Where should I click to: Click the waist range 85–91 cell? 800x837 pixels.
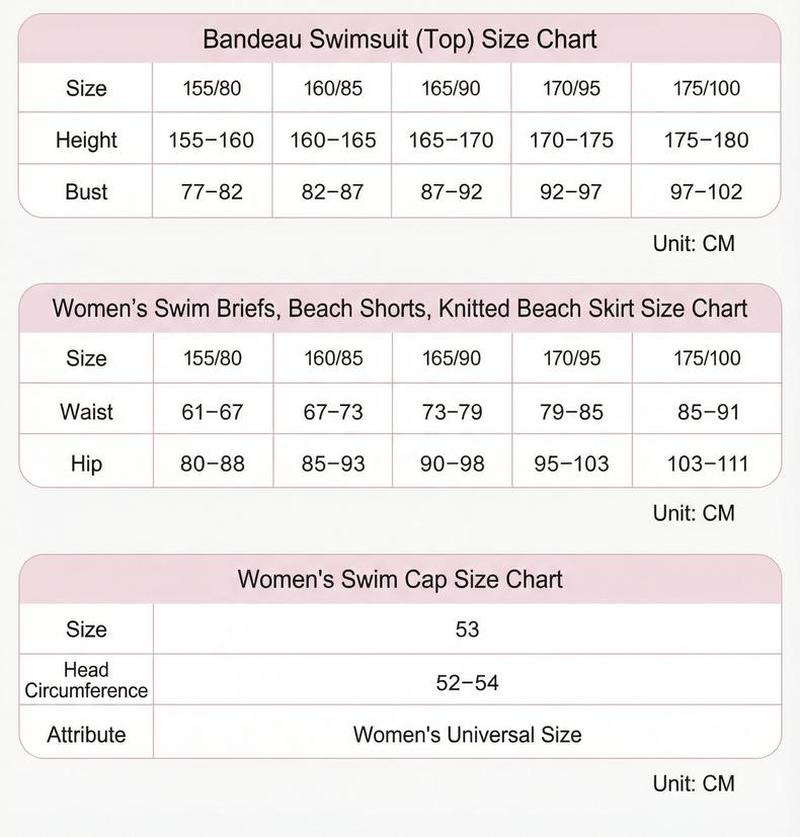point(708,412)
